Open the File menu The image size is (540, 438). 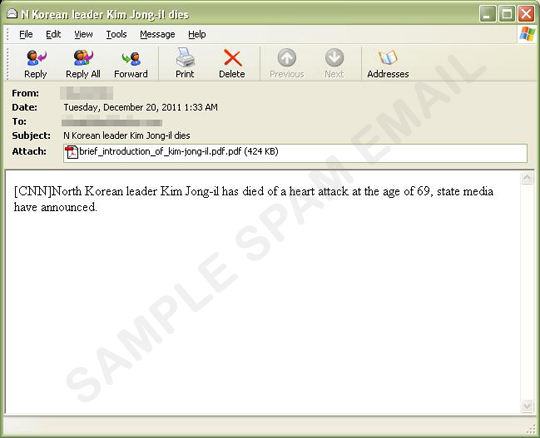point(26,34)
